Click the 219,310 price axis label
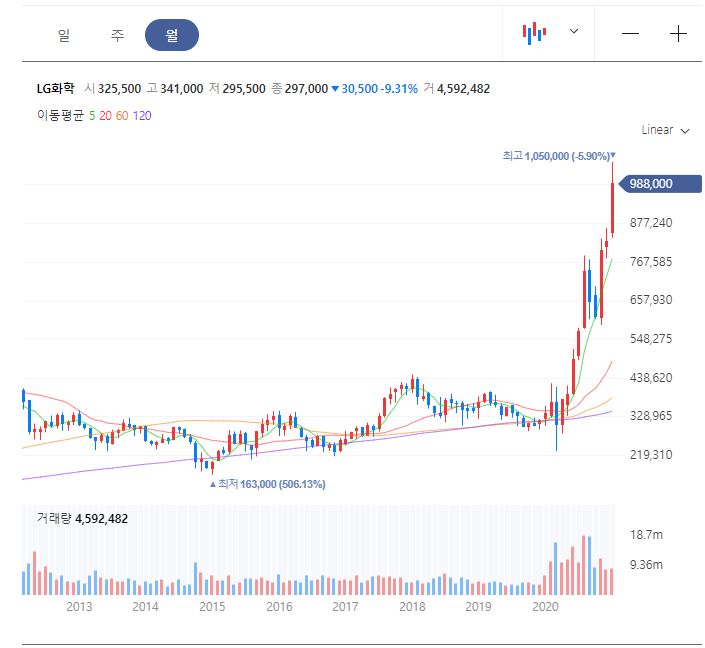This screenshot has height=648, width=705. (651, 455)
